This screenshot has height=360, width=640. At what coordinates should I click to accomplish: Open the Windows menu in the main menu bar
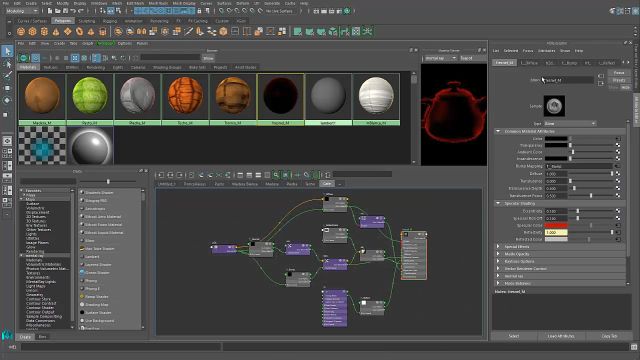(99, 3)
